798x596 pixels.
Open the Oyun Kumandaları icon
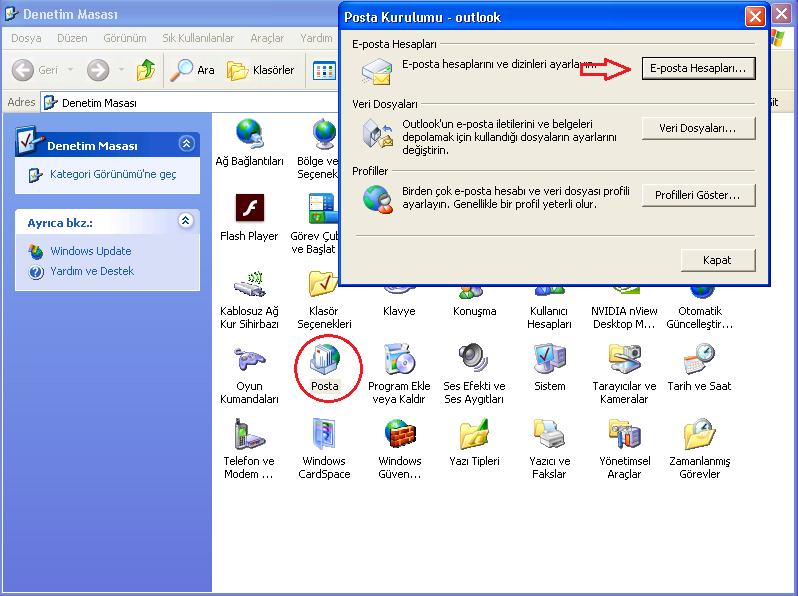(x=249, y=374)
